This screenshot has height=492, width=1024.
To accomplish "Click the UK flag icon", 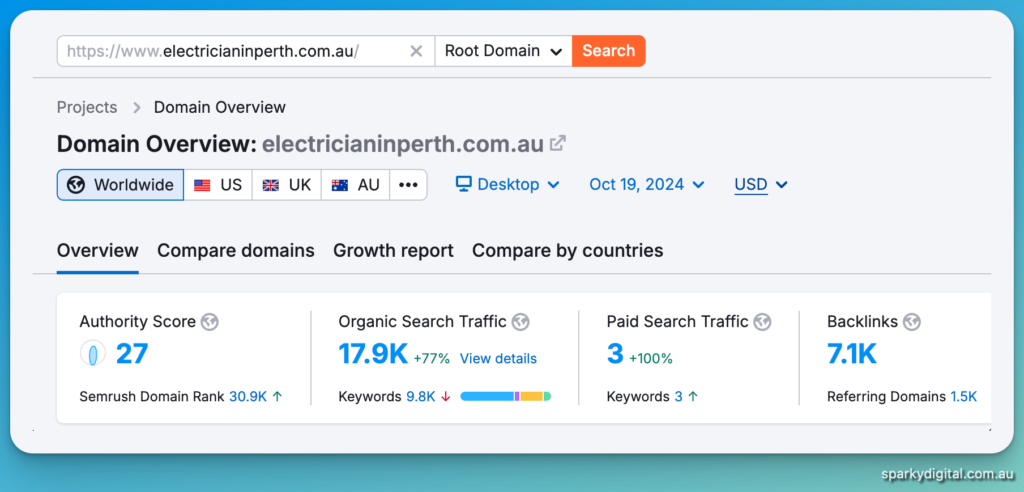I will tap(270, 185).
